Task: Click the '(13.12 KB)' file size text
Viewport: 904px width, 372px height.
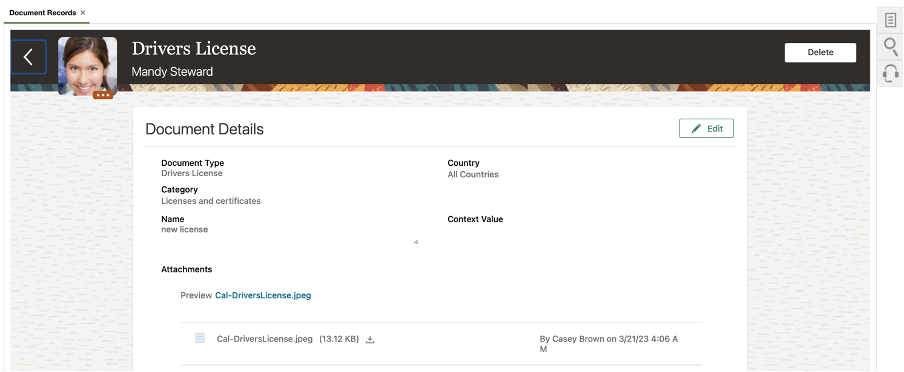Action: click(x=339, y=339)
